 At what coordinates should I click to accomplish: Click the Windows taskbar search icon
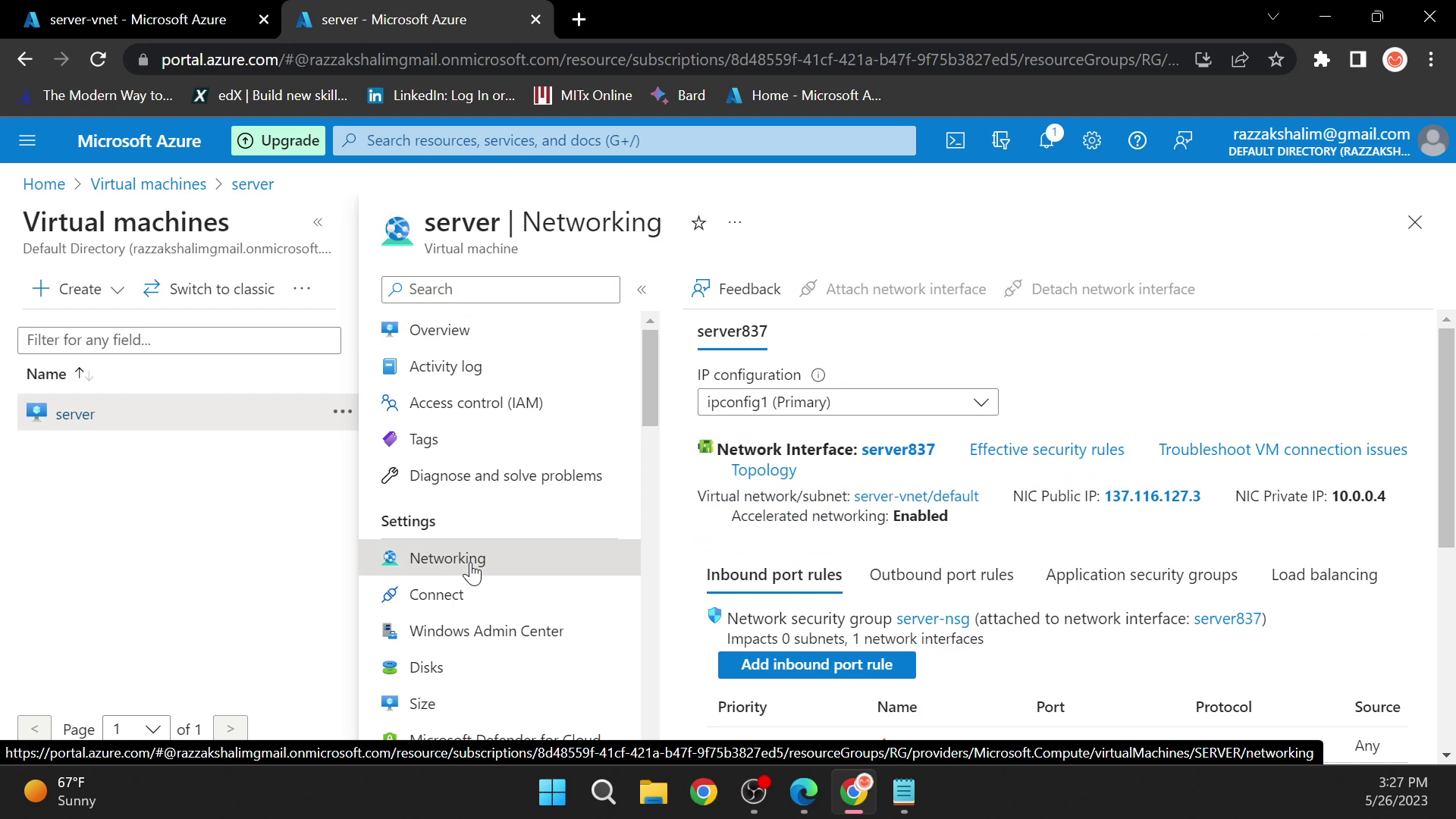click(605, 795)
